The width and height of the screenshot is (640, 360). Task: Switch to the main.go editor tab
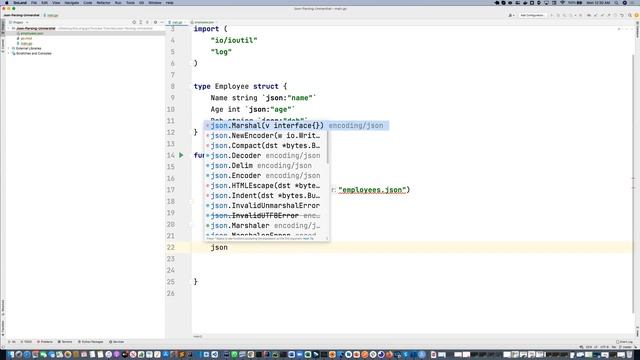pyautogui.click(x=177, y=22)
